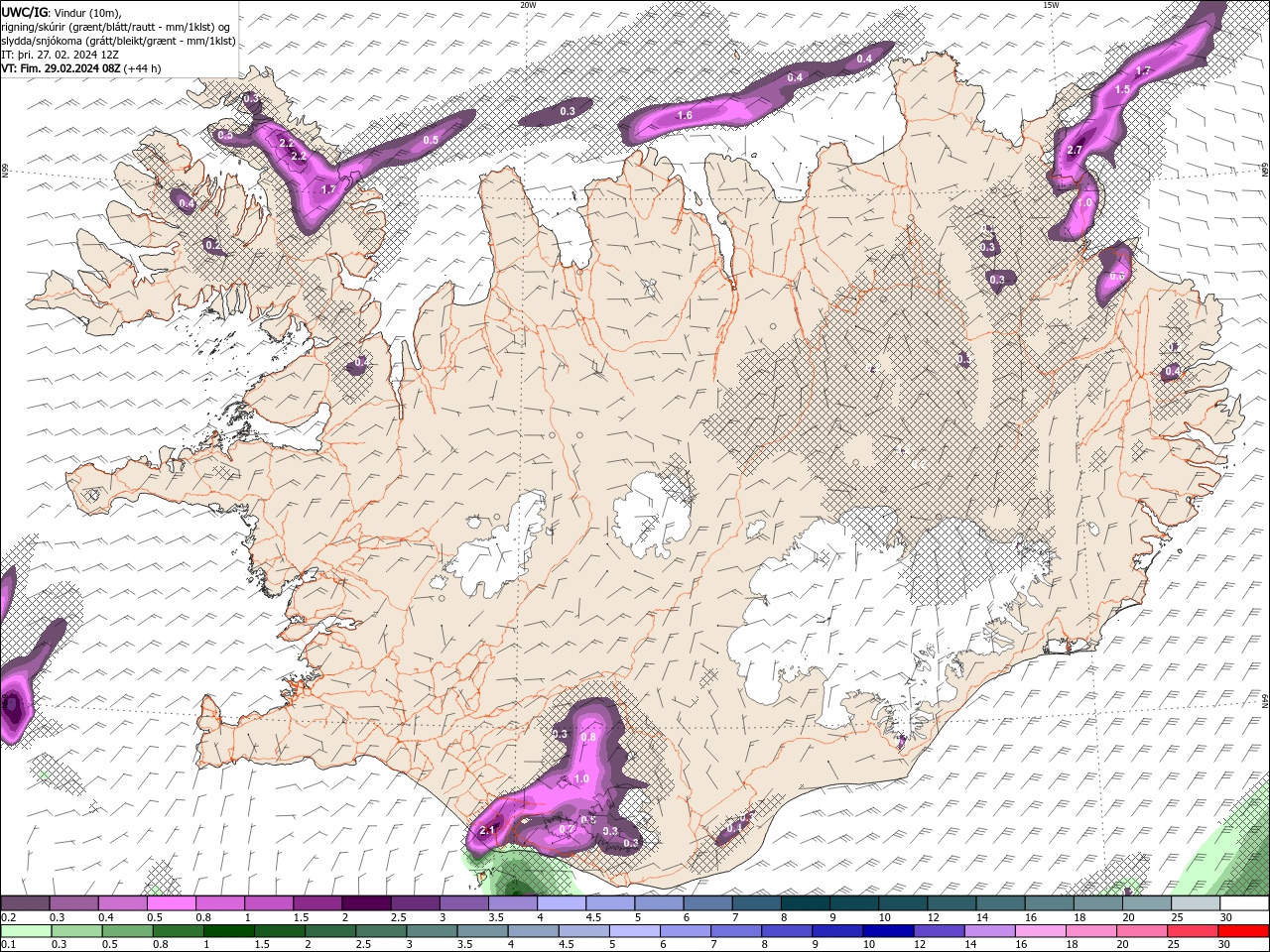1270x952 pixels.
Task: Click the '2.7' precipitation value label
Action: [1075, 151]
